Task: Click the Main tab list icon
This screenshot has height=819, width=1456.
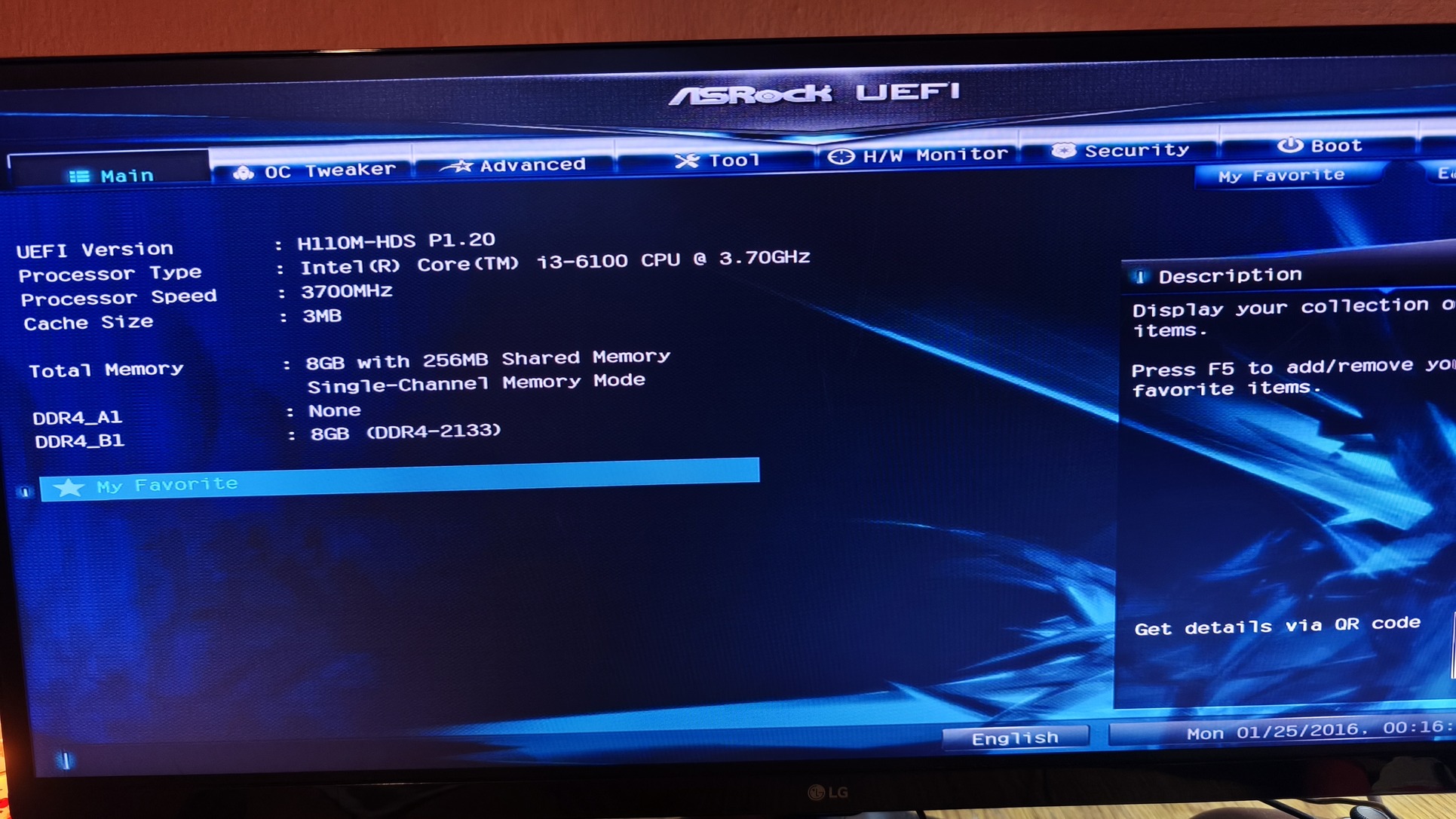Action: click(78, 176)
